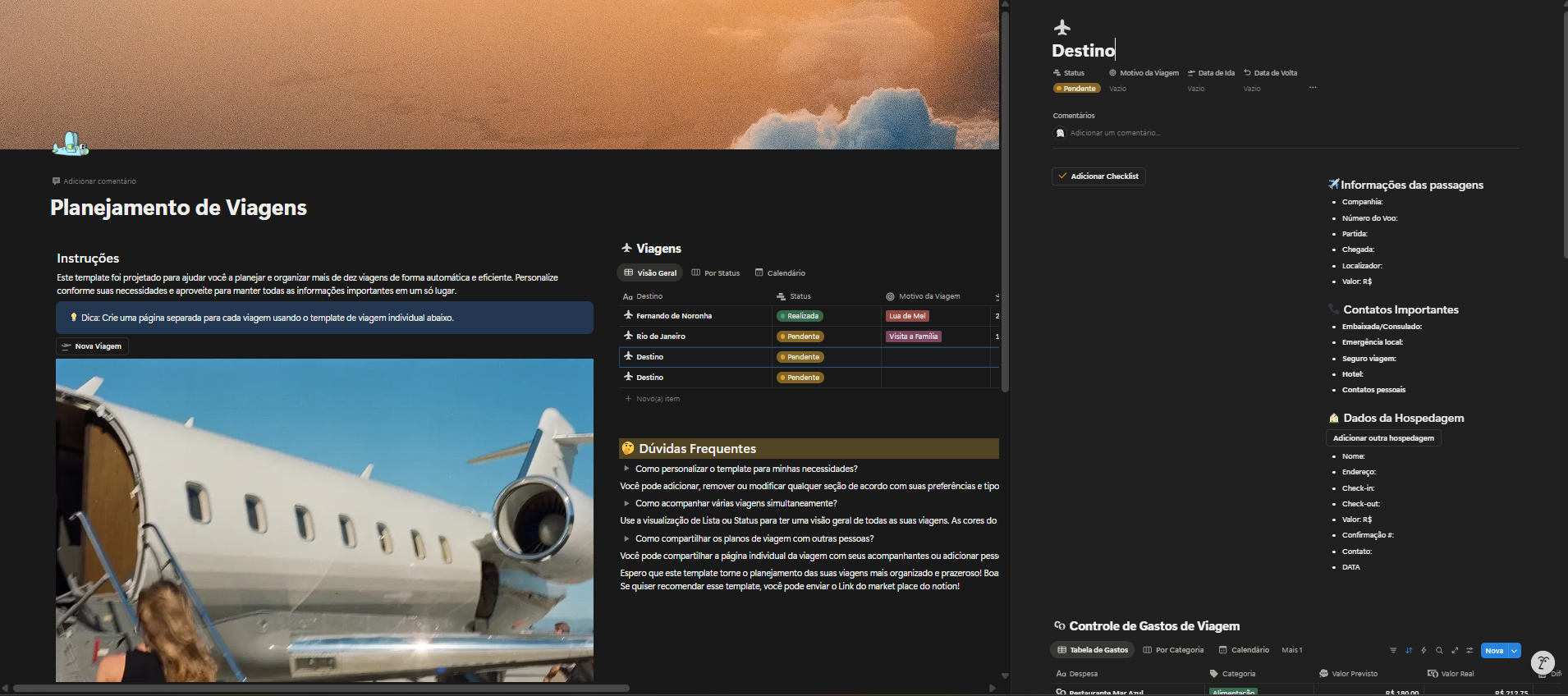Open the dropdown arrow beside Nova button
1568x696 pixels.
pos(1514,651)
